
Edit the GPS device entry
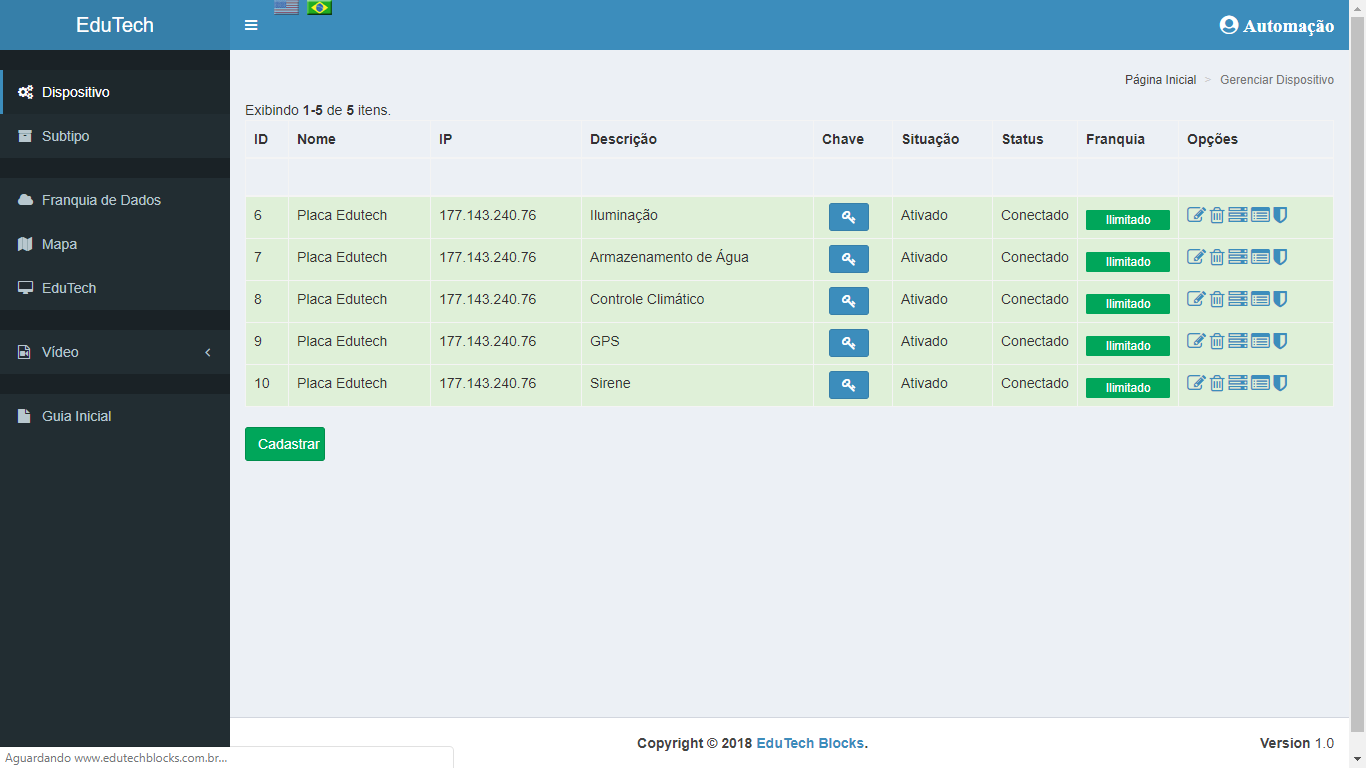point(1196,341)
